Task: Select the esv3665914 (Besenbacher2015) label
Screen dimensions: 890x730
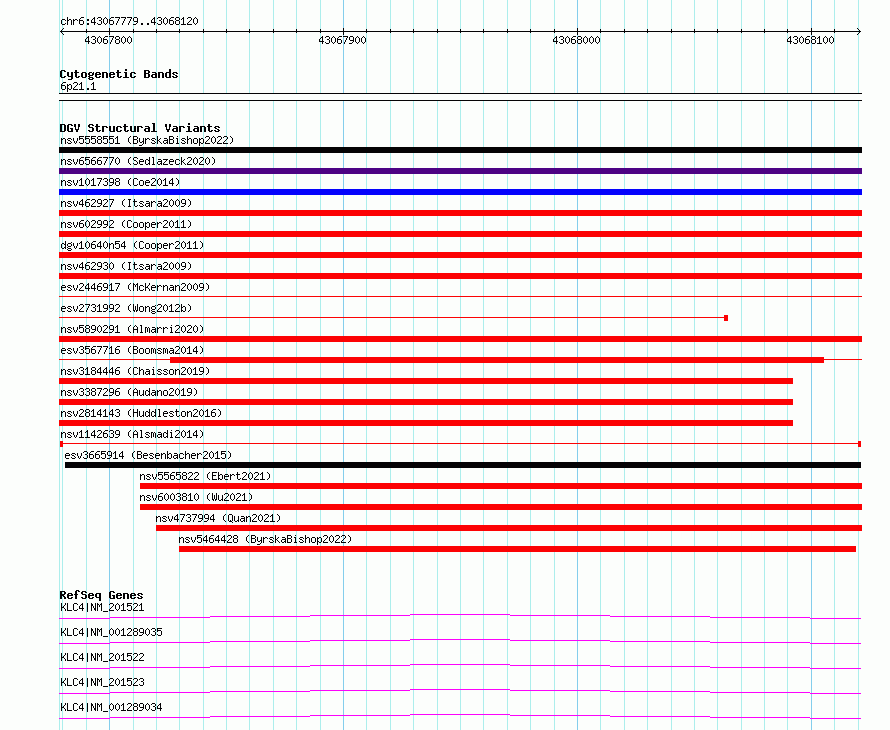Action: 148,455
